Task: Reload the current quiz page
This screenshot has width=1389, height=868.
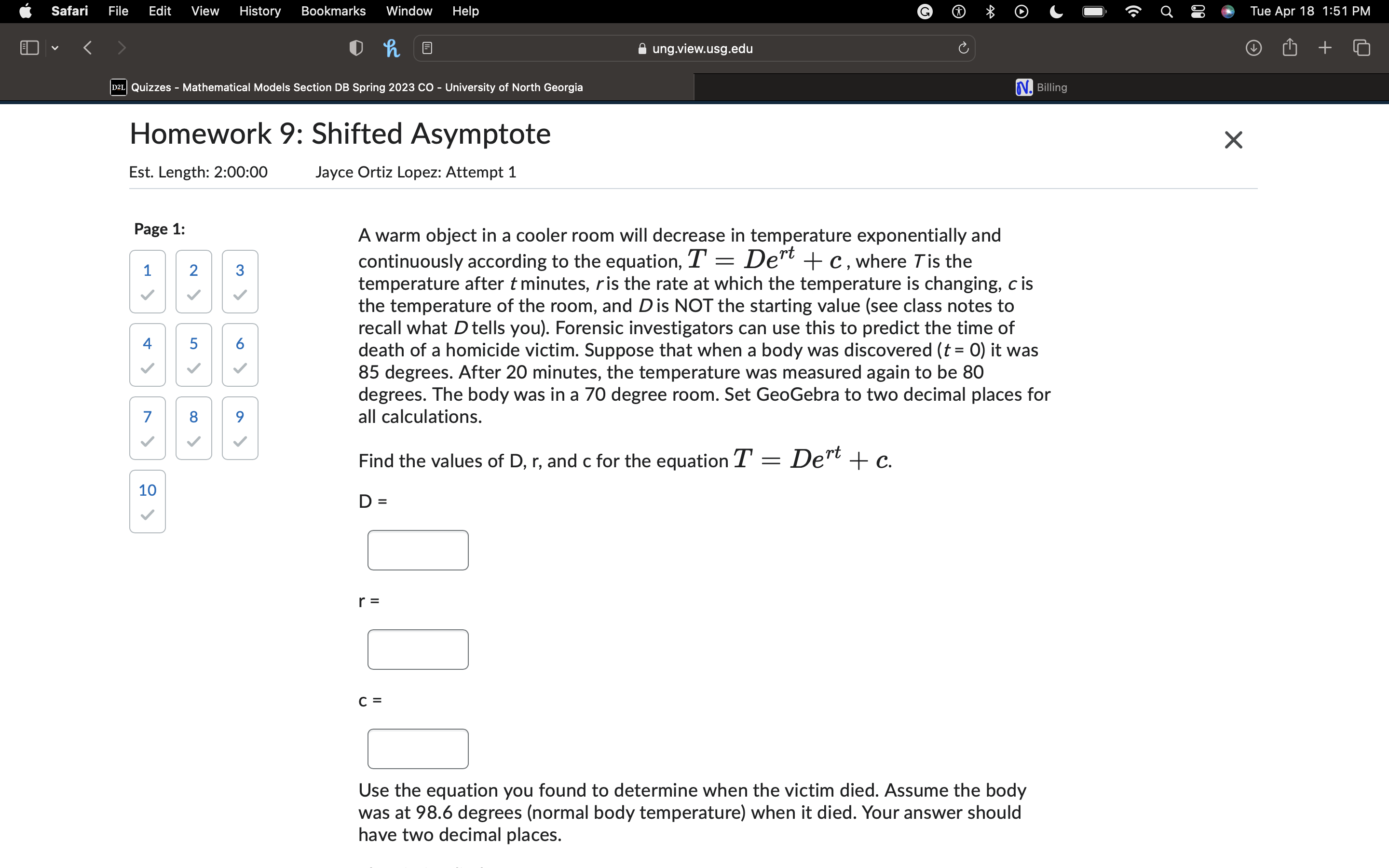Action: [x=962, y=48]
